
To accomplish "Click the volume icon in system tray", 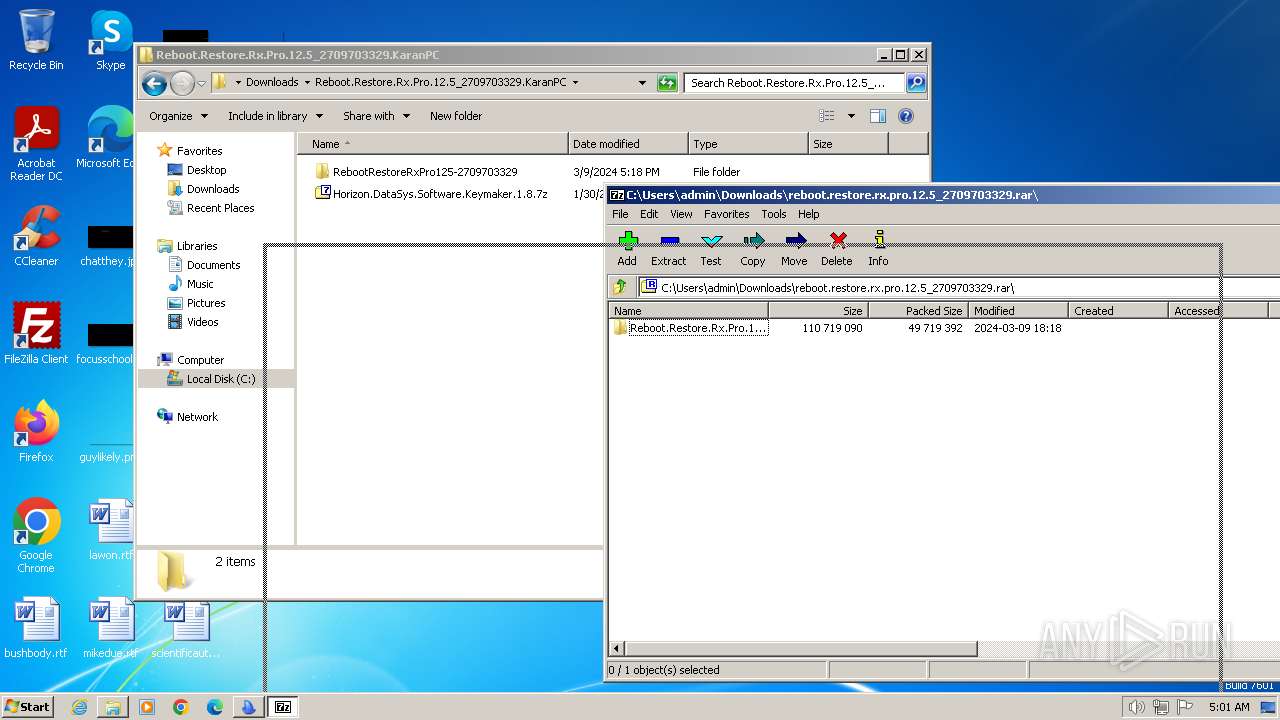I will pos(1136,707).
